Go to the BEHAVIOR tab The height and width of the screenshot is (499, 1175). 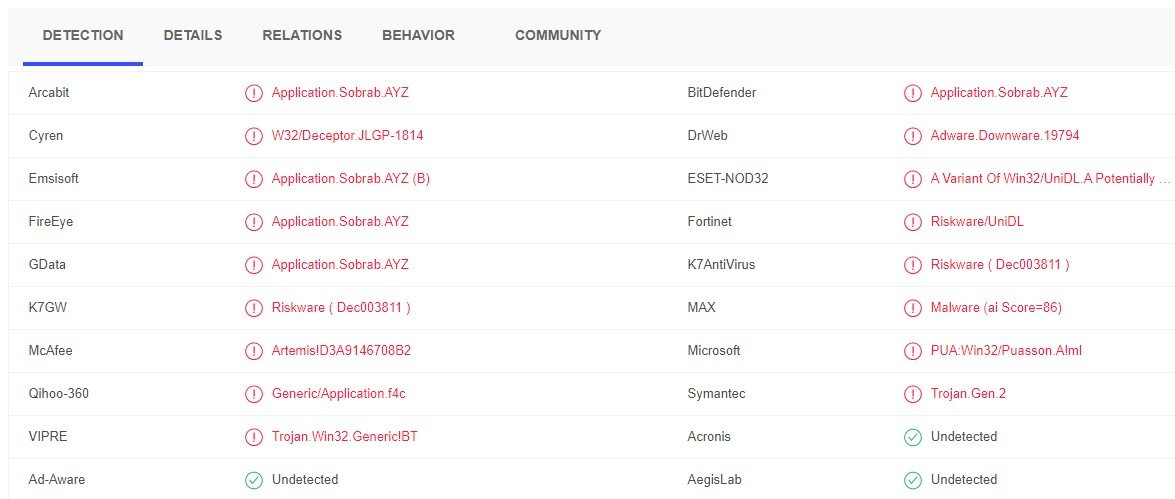click(418, 35)
